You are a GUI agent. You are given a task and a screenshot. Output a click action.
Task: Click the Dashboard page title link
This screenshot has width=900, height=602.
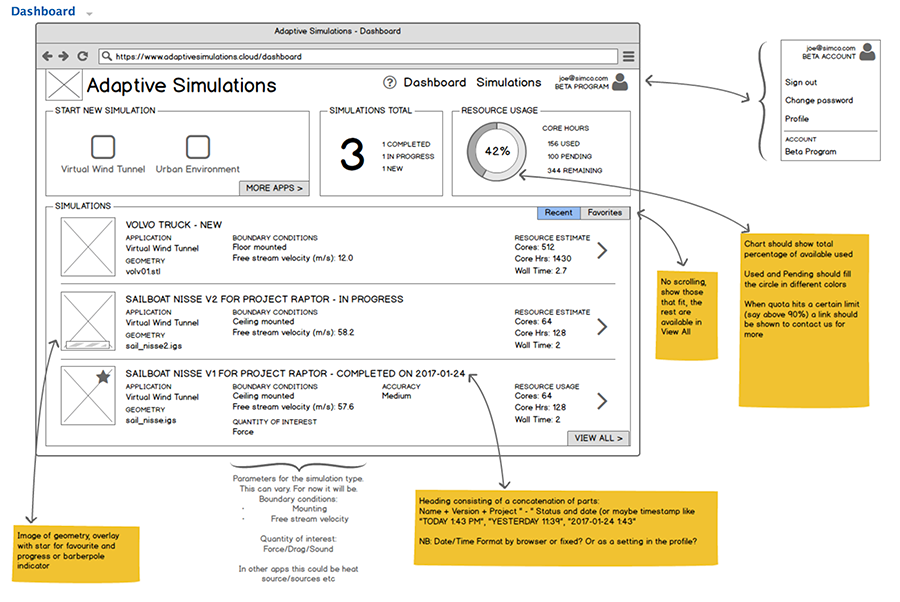click(43, 11)
